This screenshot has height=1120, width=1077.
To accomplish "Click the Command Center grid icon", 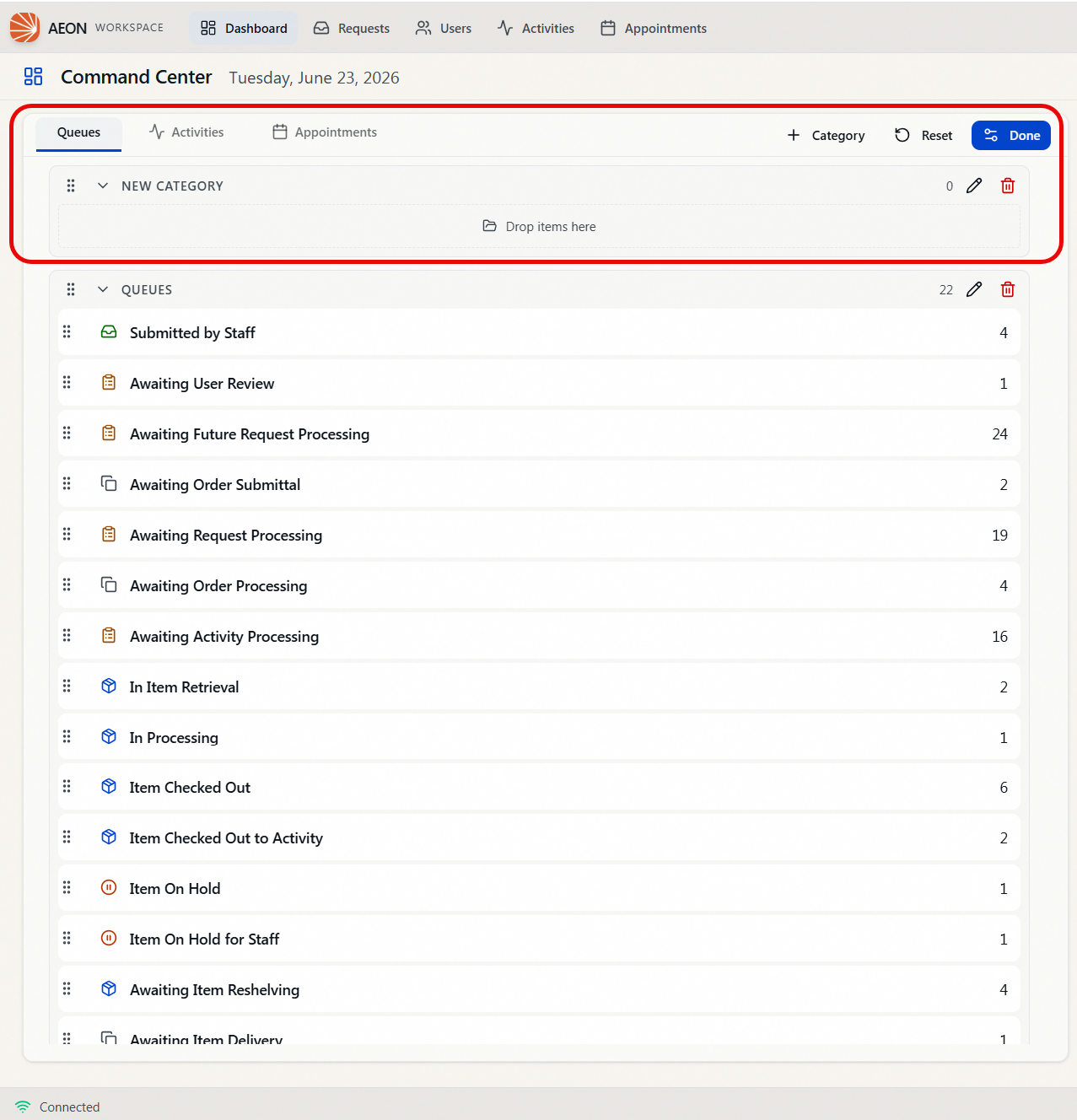I will (33, 77).
